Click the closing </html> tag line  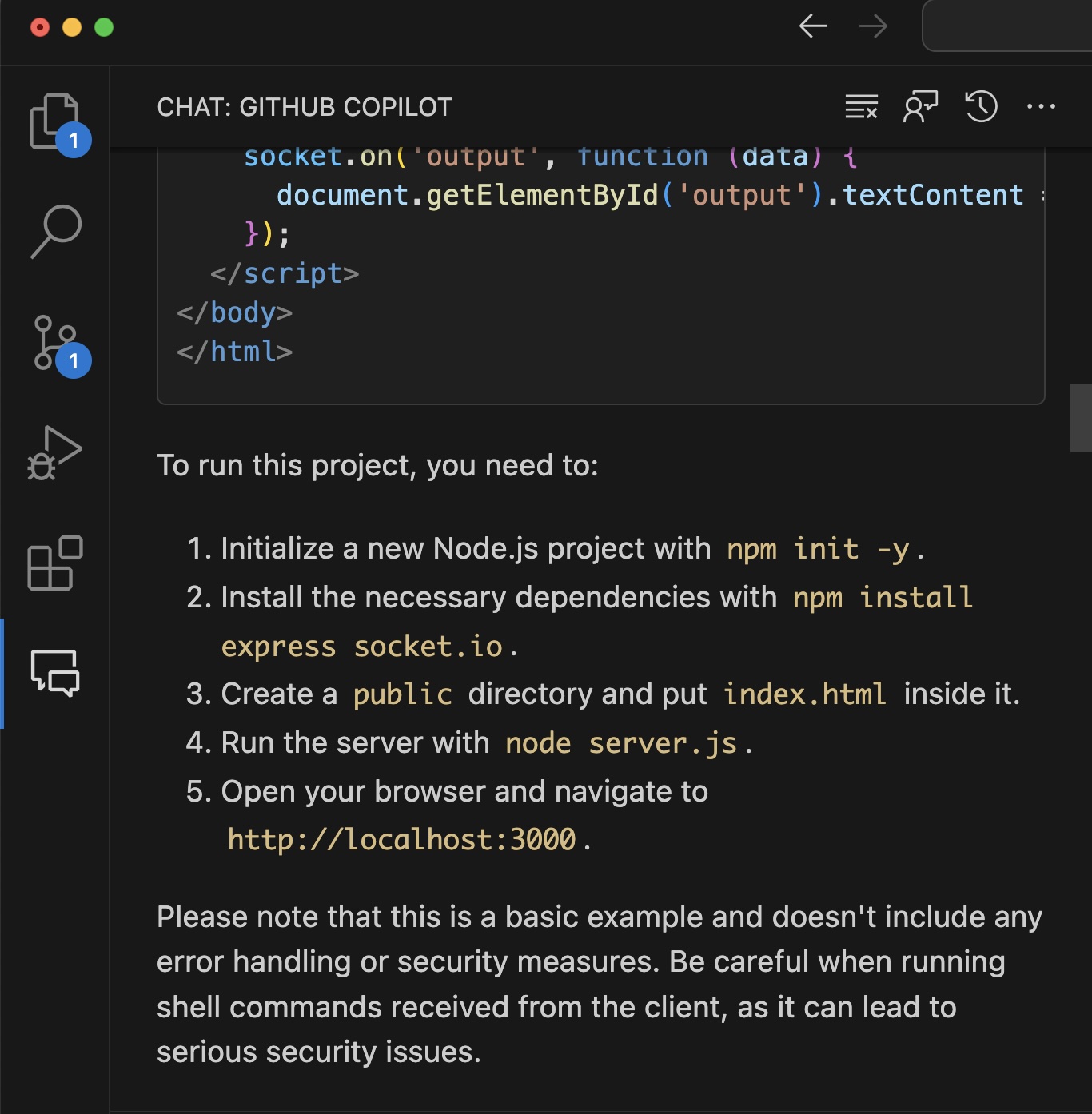click(235, 352)
